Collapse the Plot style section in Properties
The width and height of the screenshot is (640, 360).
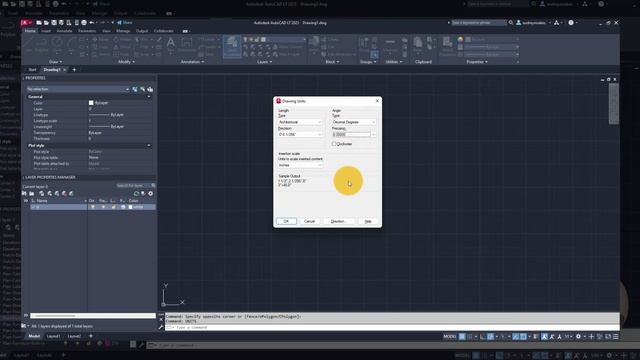click(x=149, y=145)
